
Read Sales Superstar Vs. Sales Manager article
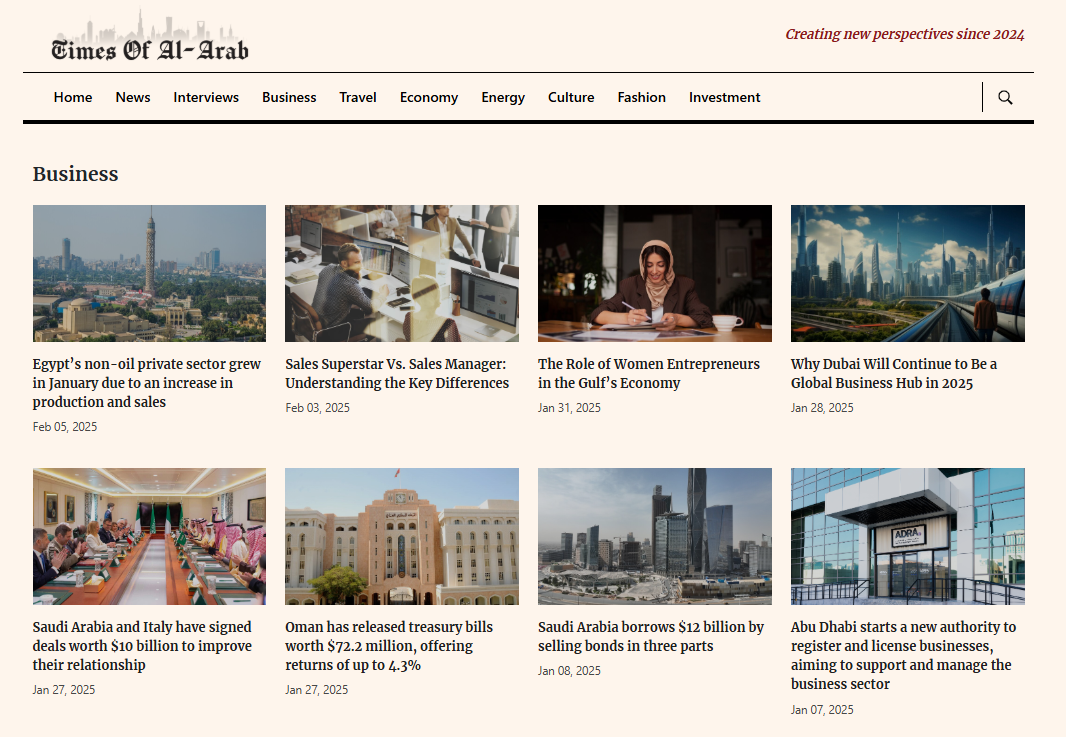pos(397,373)
